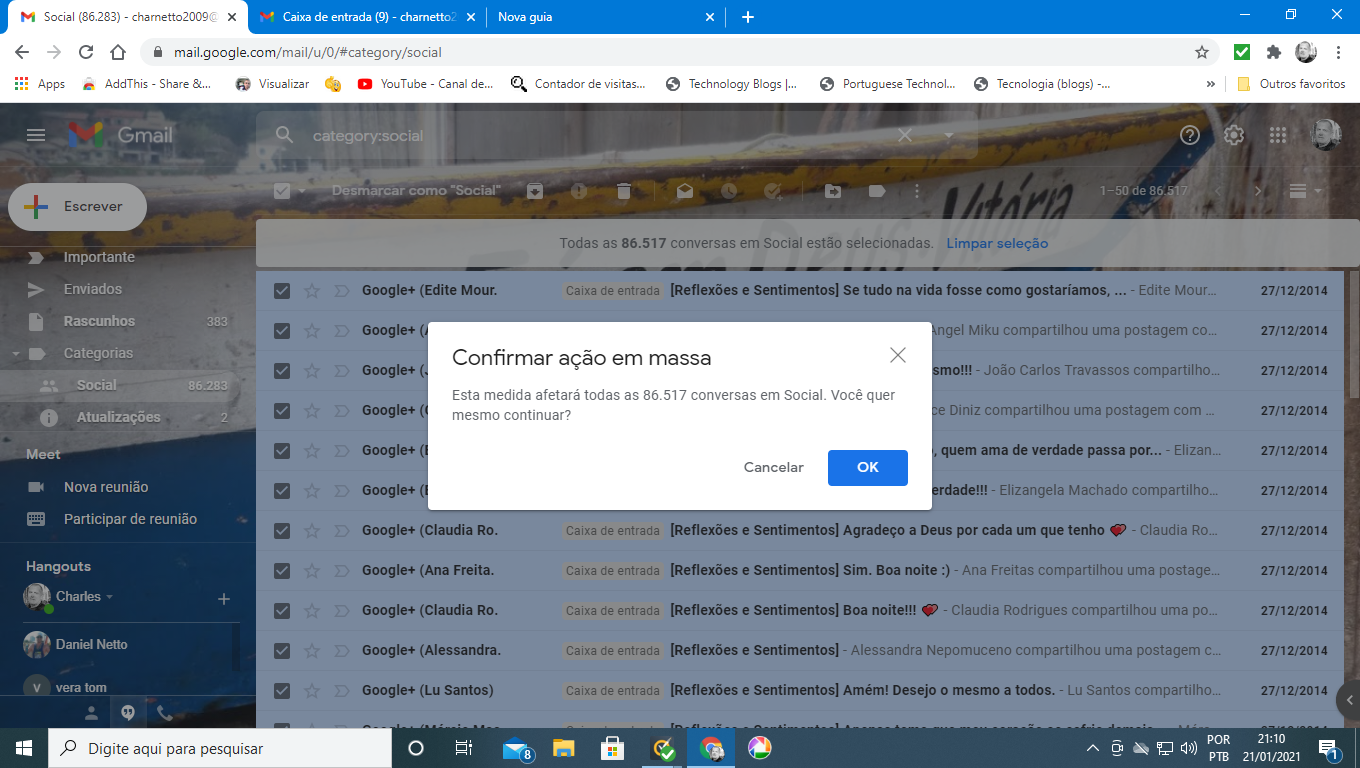This screenshot has width=1360, height=768.
Task: Click add to tasks icon
Action: click(x=773, y=191)
